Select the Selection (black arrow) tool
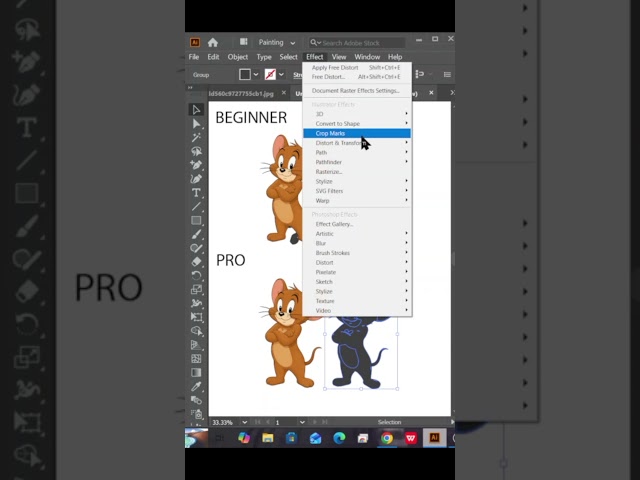This screenshot has width=640, height=480. click(196, 109)
